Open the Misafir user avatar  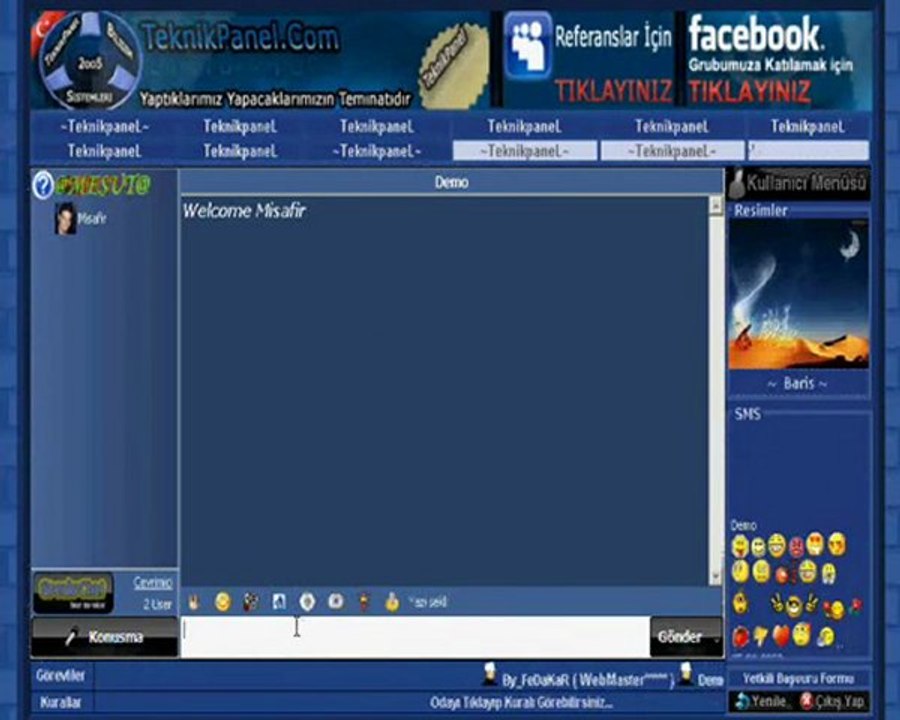click(65, 219)
